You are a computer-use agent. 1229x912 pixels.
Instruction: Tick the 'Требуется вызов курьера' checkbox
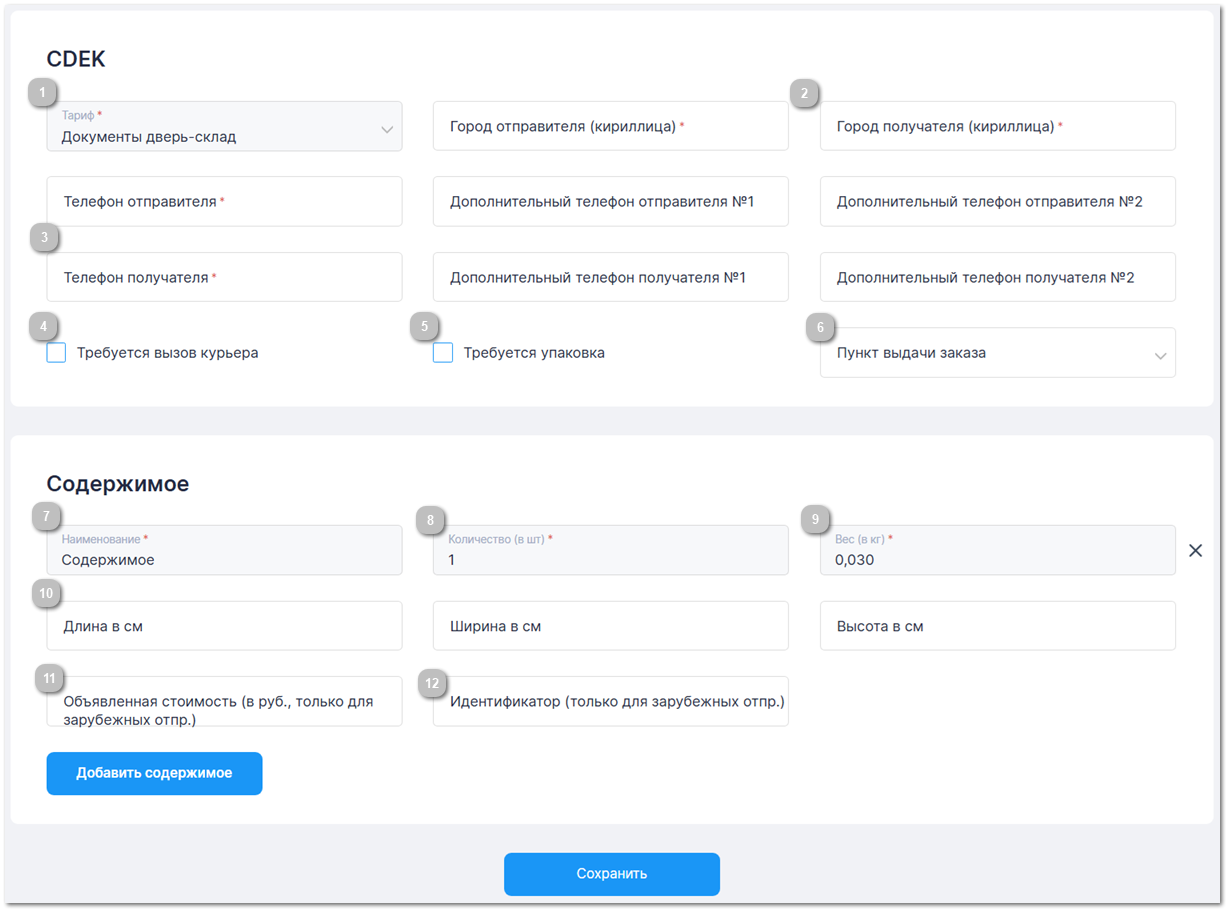click(x=57, y=353)
